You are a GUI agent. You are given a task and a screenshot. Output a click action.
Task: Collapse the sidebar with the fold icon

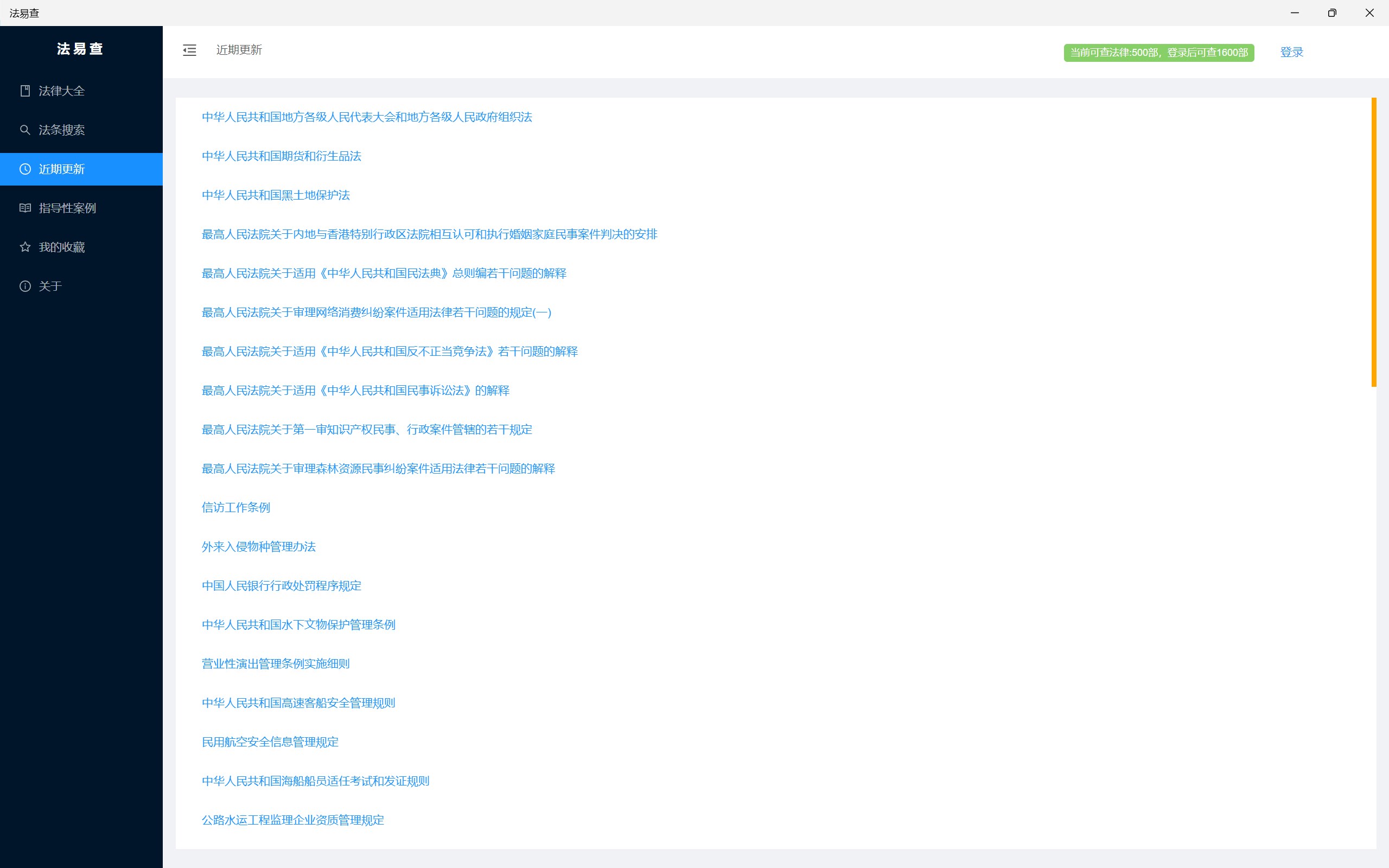(189, 50)
